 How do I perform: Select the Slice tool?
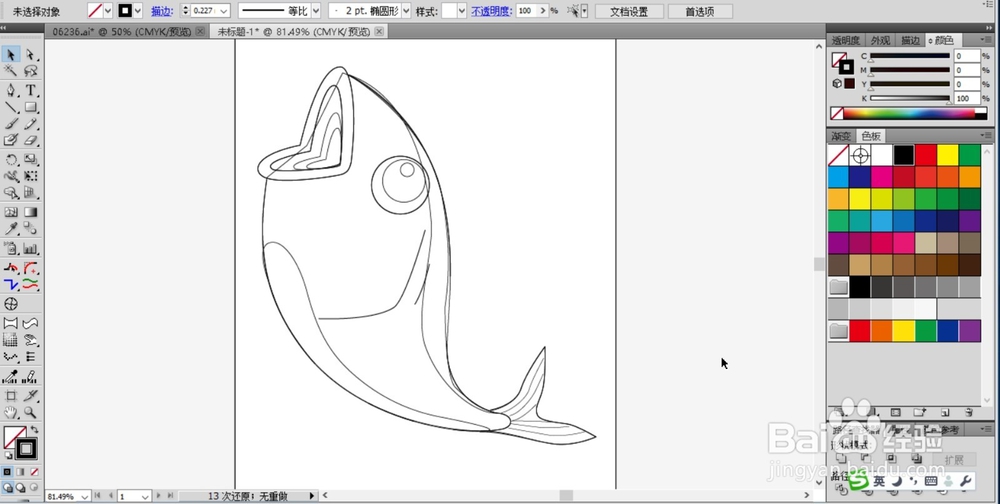(30, 396)
